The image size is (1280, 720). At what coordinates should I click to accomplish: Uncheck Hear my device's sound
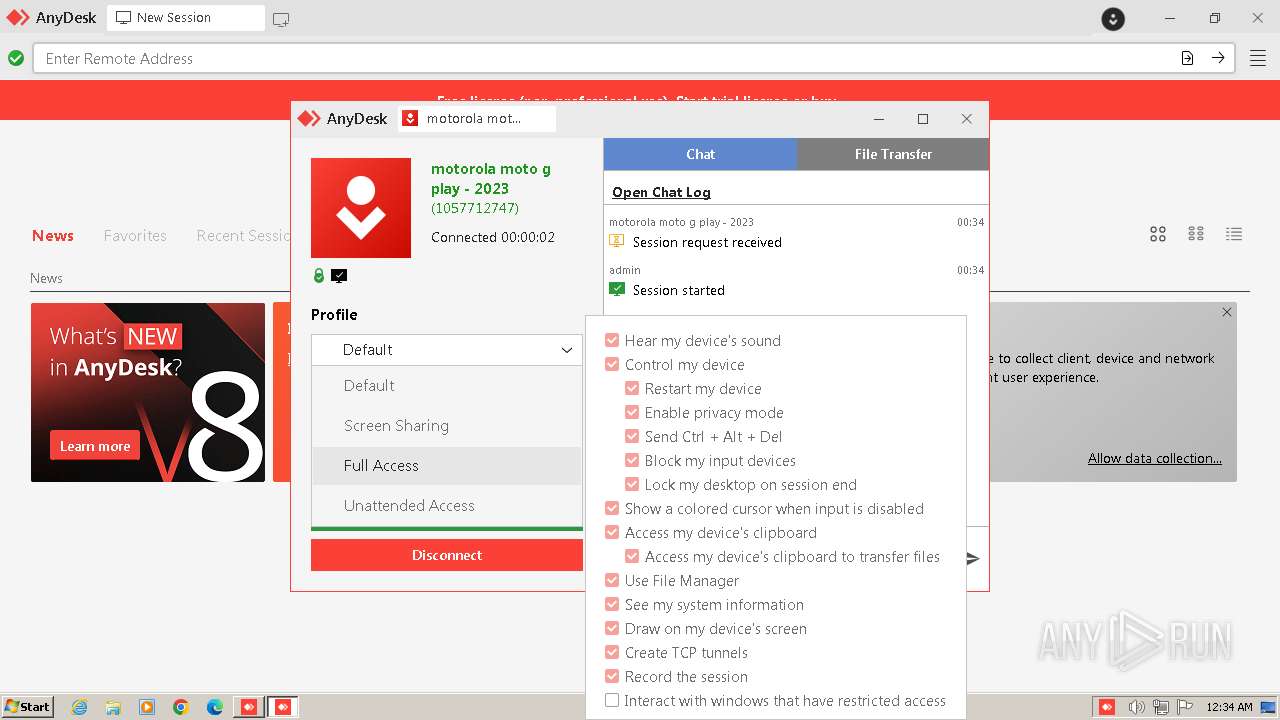click(x=612, y=341)
